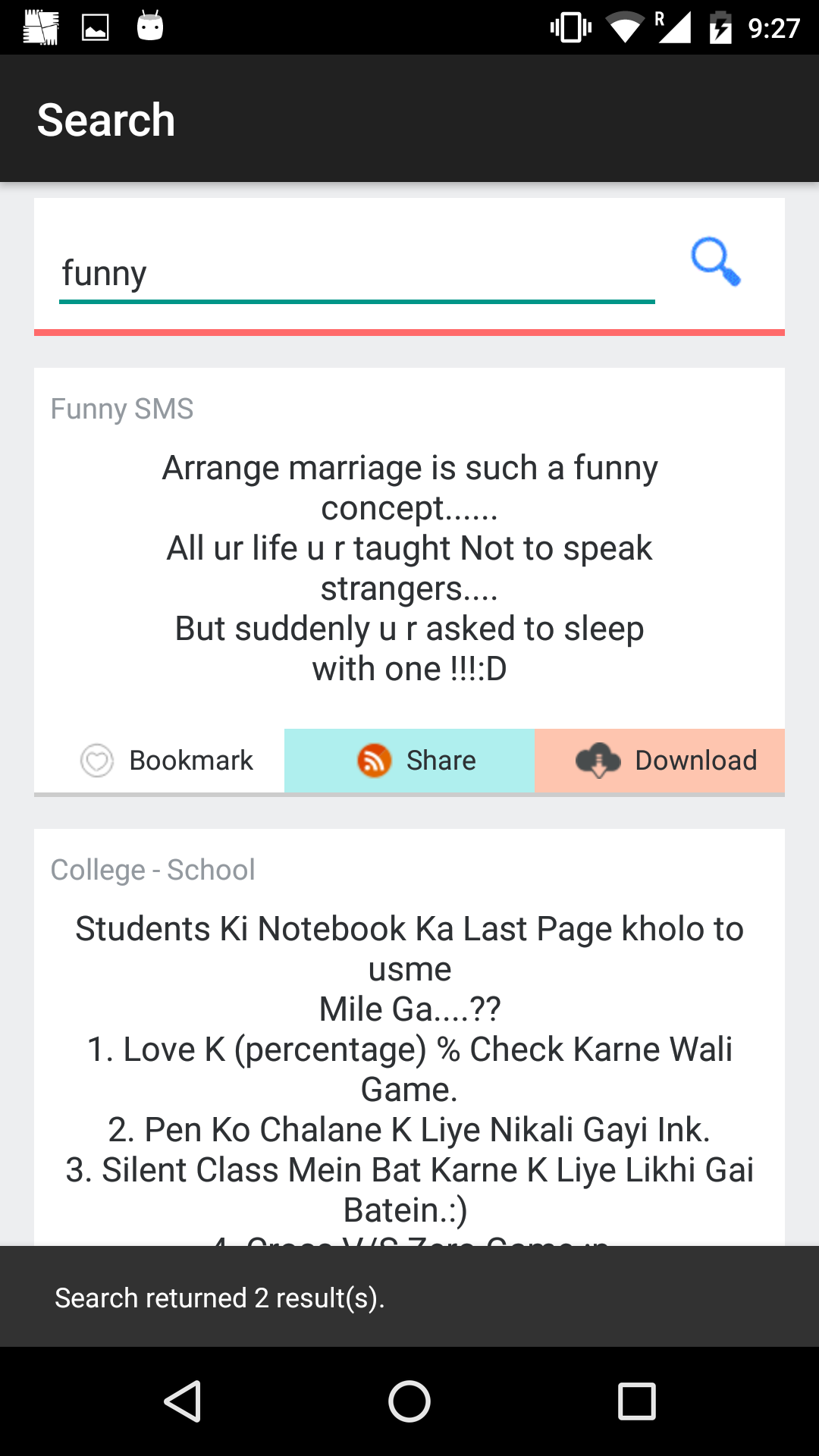819x1456 pixels.
Task: Click the Download button
Action: coord(660,761)
